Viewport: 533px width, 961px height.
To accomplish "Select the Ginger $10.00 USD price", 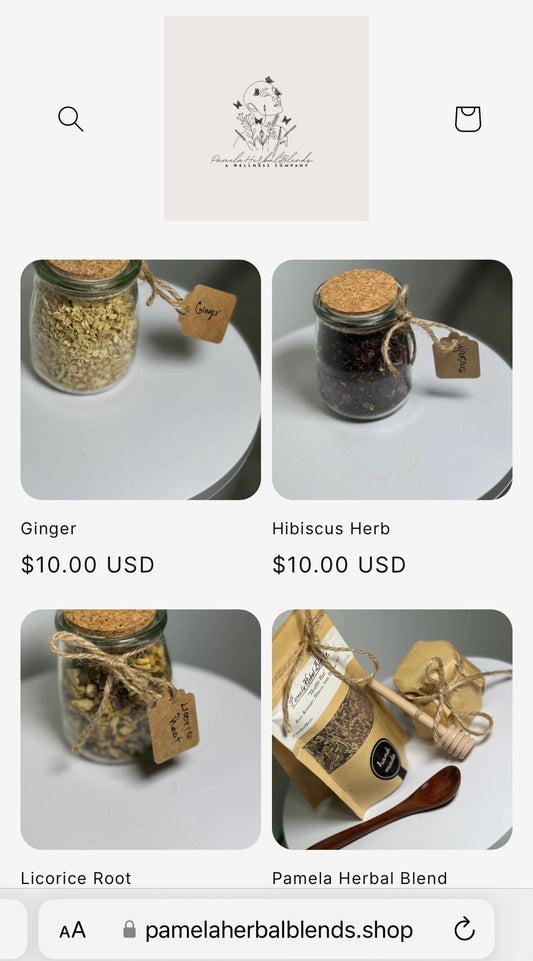I will pyautogui.click(x=88, y=564).
